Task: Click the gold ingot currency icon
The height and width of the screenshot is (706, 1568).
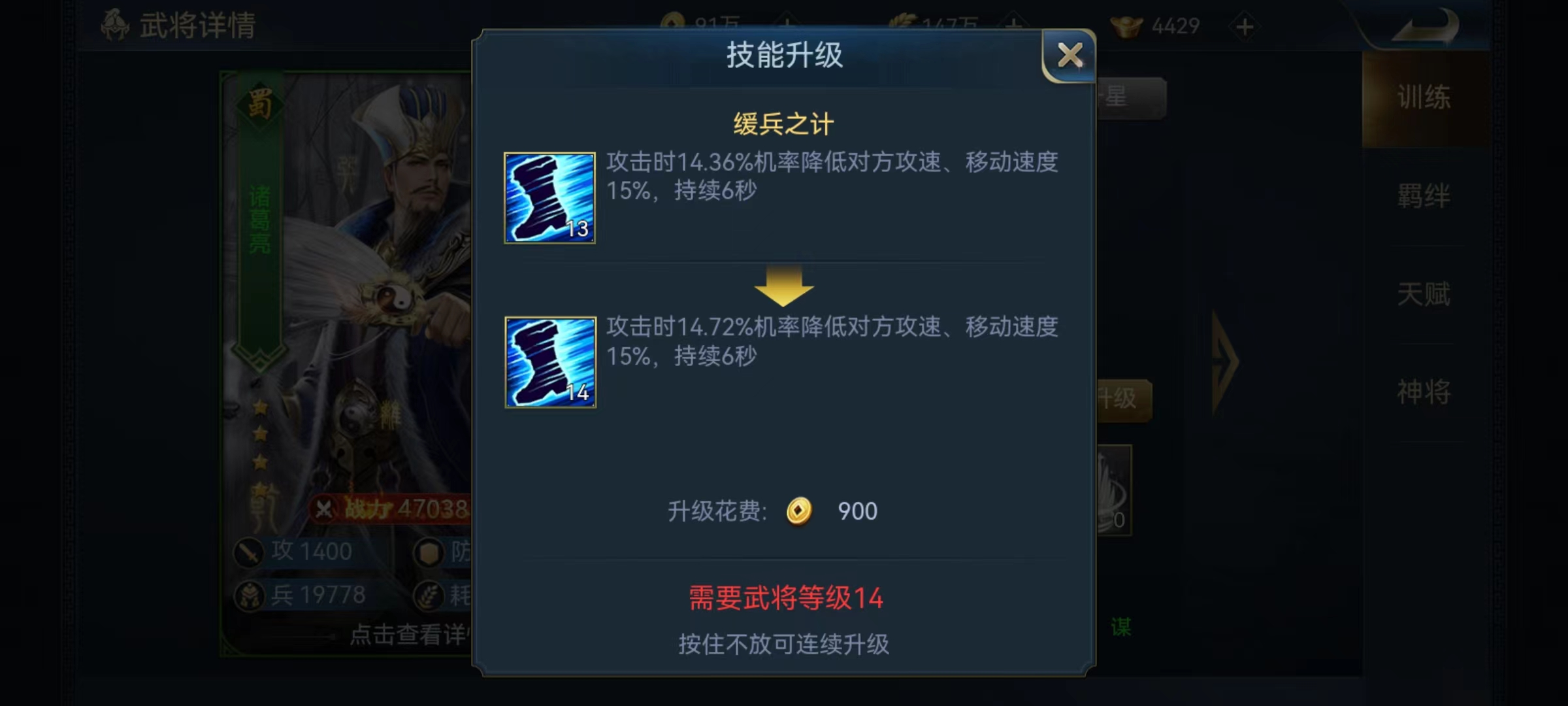Action: (1126, 26)
